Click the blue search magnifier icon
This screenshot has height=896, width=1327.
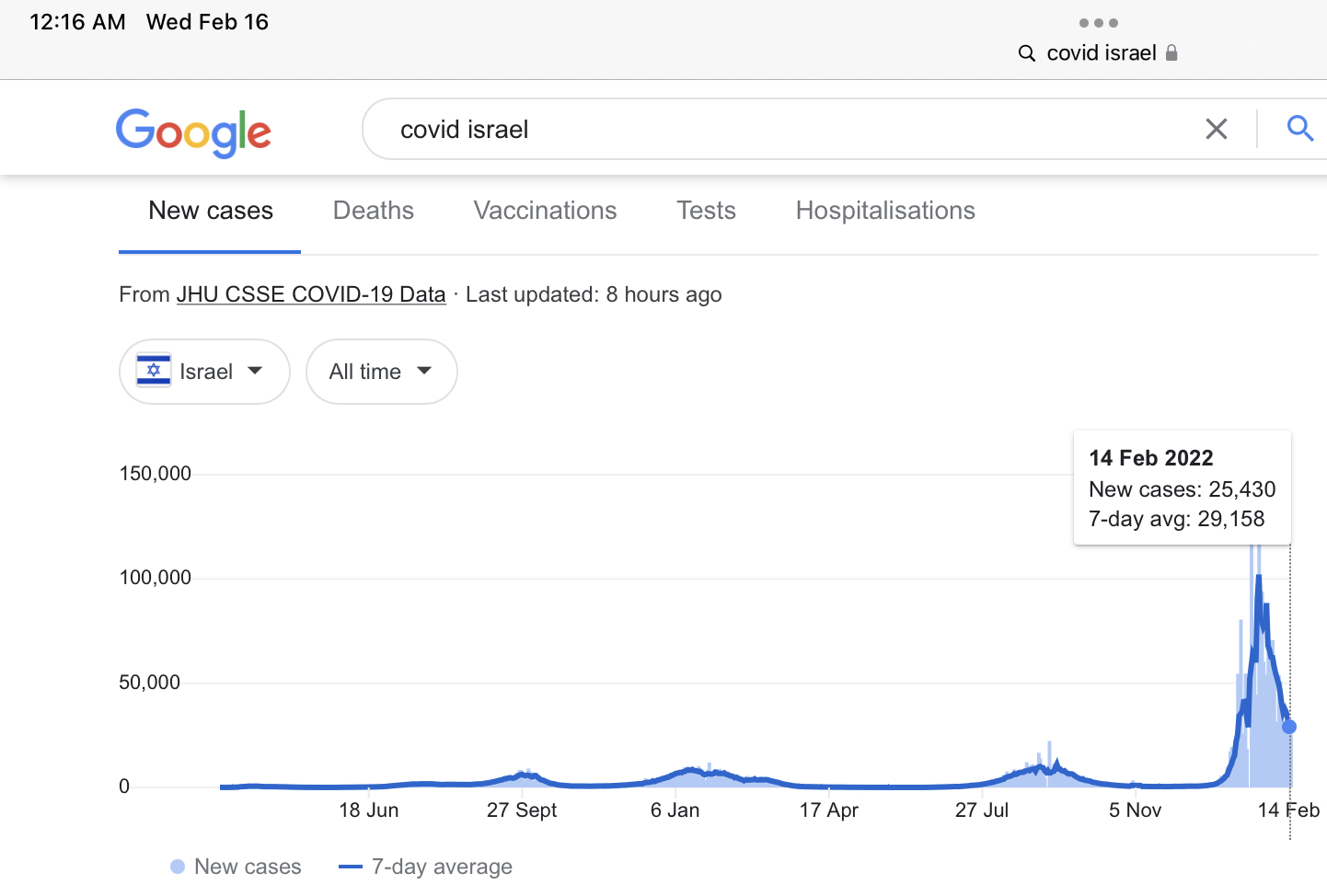point(1299,129)
